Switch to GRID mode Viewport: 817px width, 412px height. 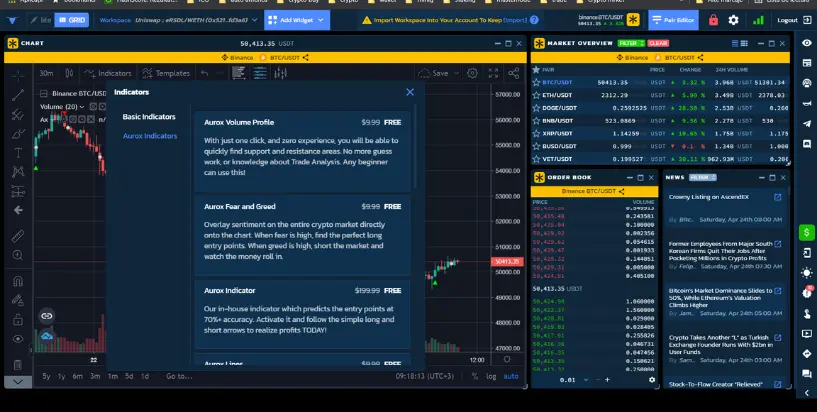(71, 20)
